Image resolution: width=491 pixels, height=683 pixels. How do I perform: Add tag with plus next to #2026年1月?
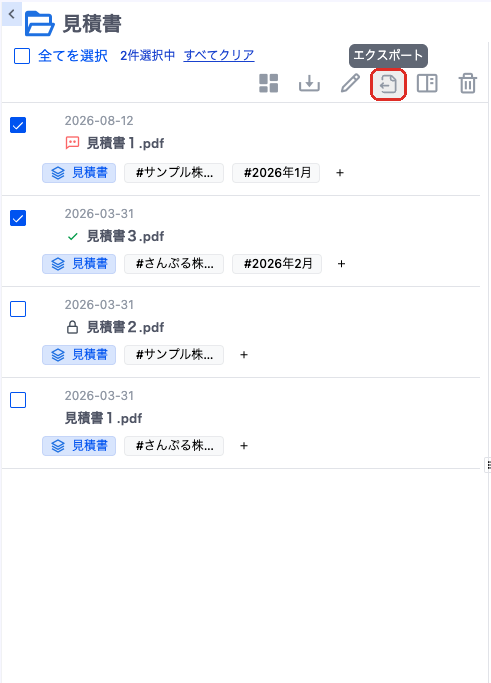click(x=340, y=173)
